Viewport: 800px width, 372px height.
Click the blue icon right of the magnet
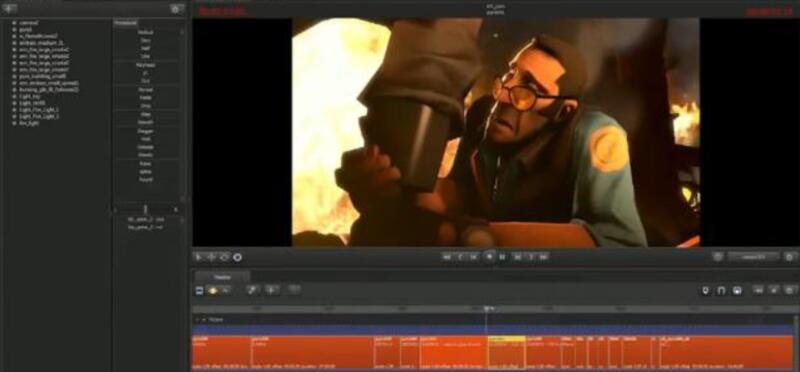coord(737,290)
